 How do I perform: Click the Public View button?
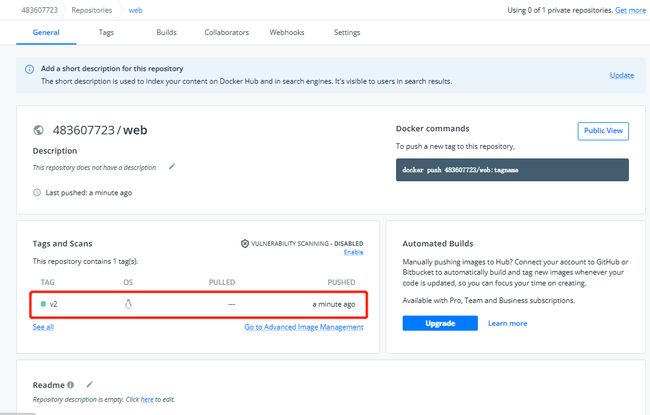[603, 131]
